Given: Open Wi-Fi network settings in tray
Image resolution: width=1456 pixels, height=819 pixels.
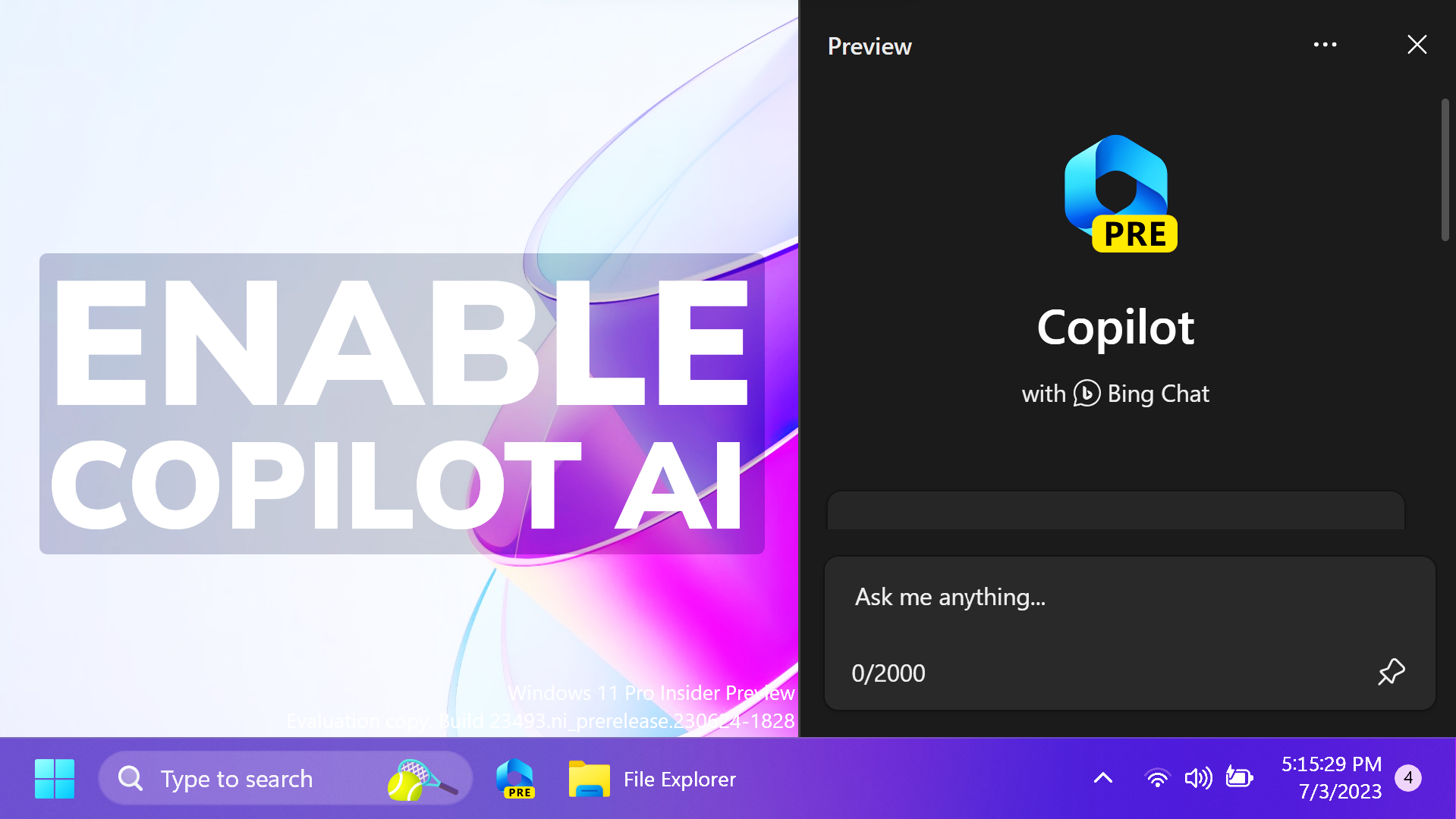Looking at the screenshot, I should (x=1157, y=778).
